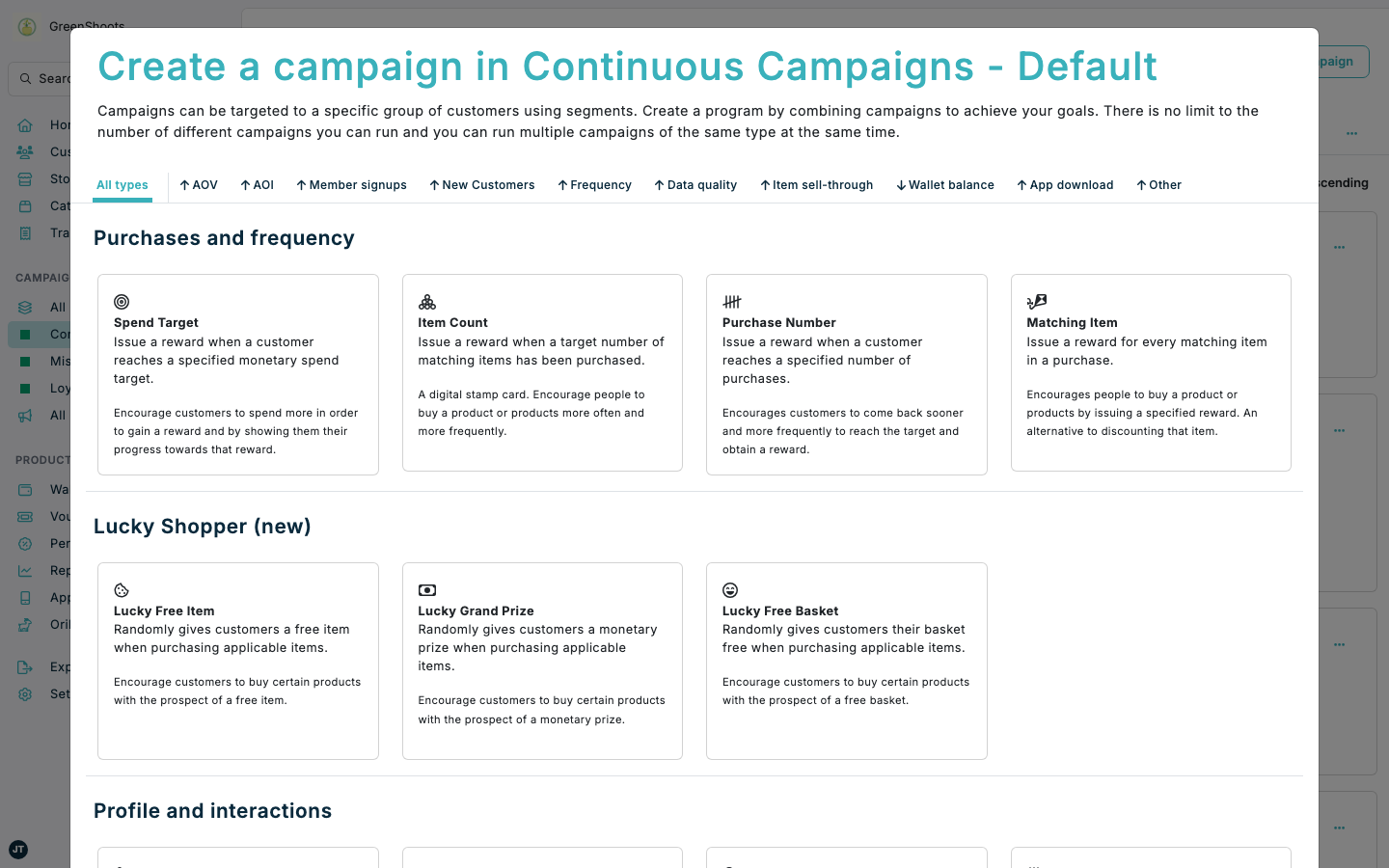Click the Lucky Grand Prize banknote icon
Screen dimensions: 1389x868
427,589
